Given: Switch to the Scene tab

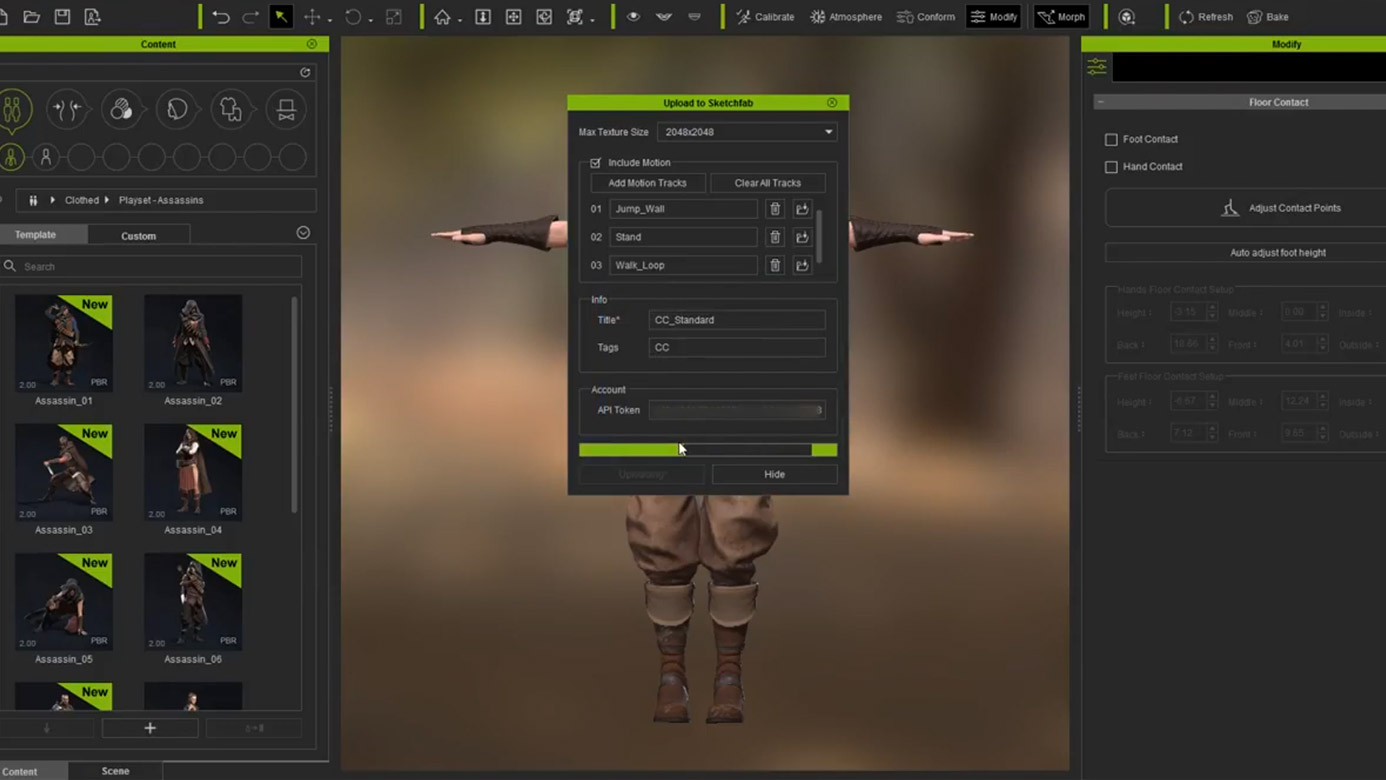Looking at the screenshot, I should point(115,771).
